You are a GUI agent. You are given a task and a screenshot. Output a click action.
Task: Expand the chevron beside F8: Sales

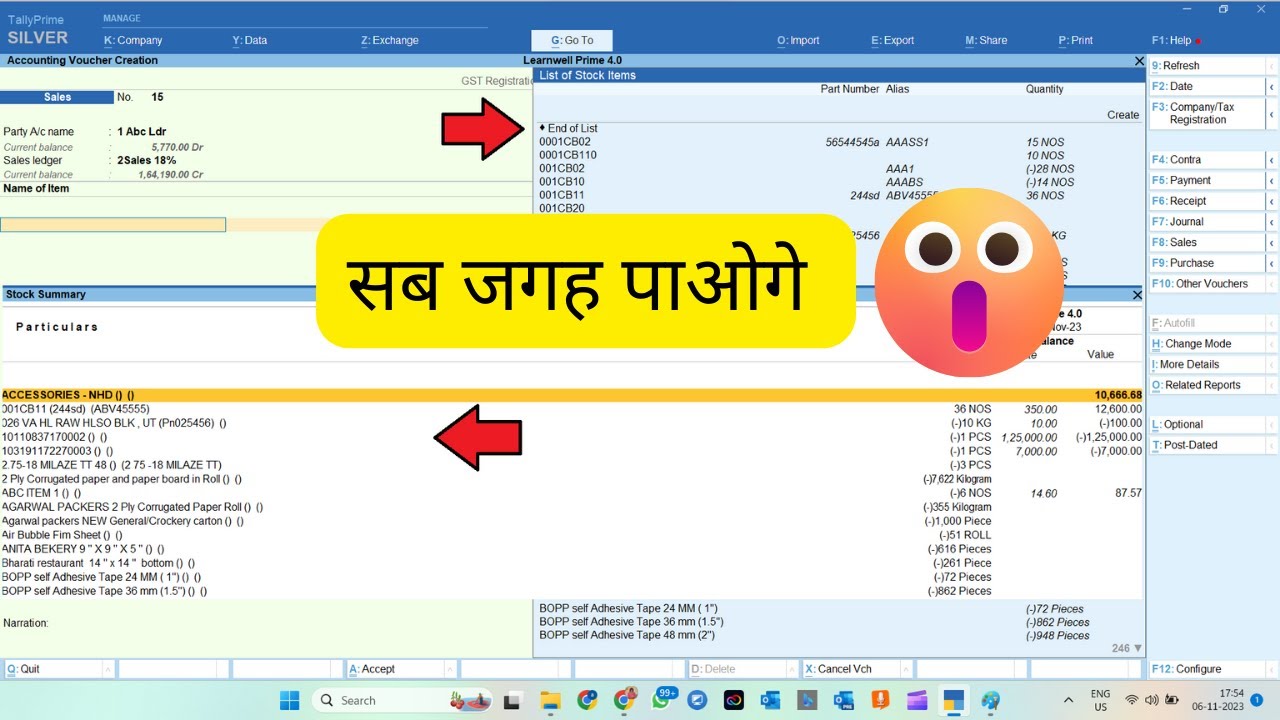coord(1272,243)
